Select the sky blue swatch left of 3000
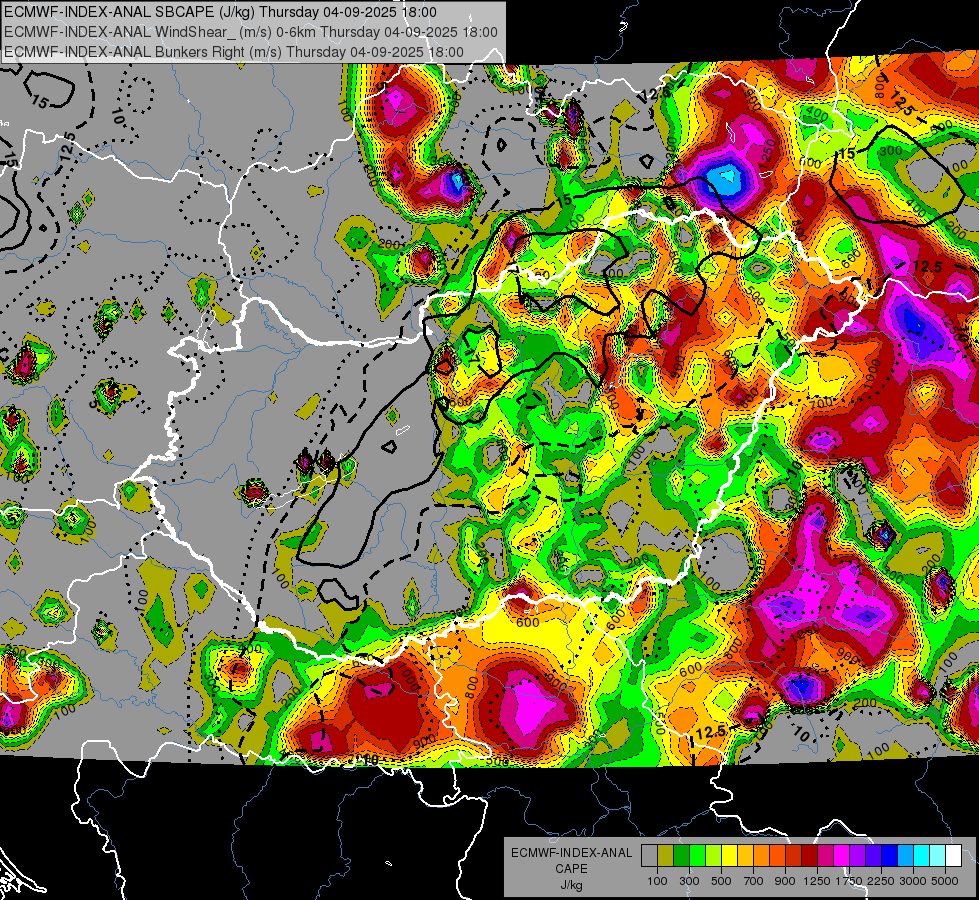 [905, 855]
